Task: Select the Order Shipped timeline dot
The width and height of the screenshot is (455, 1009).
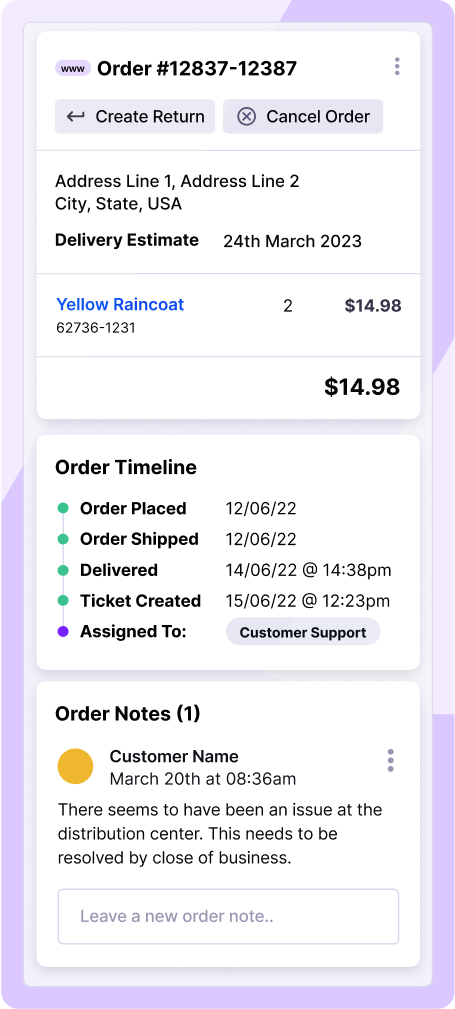Action: click(62, 539)
